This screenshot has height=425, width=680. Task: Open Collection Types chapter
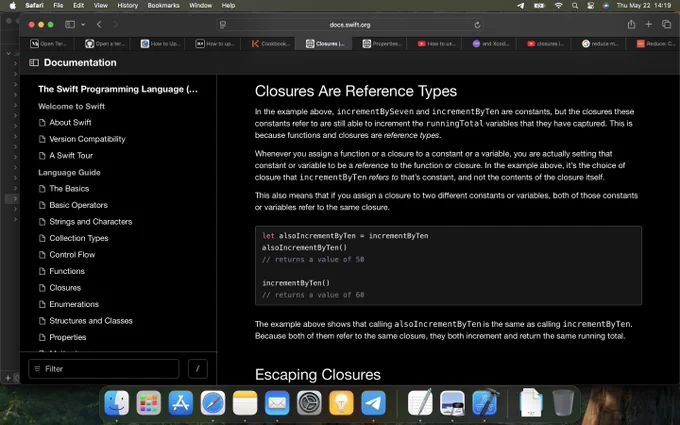pos(78,238)
